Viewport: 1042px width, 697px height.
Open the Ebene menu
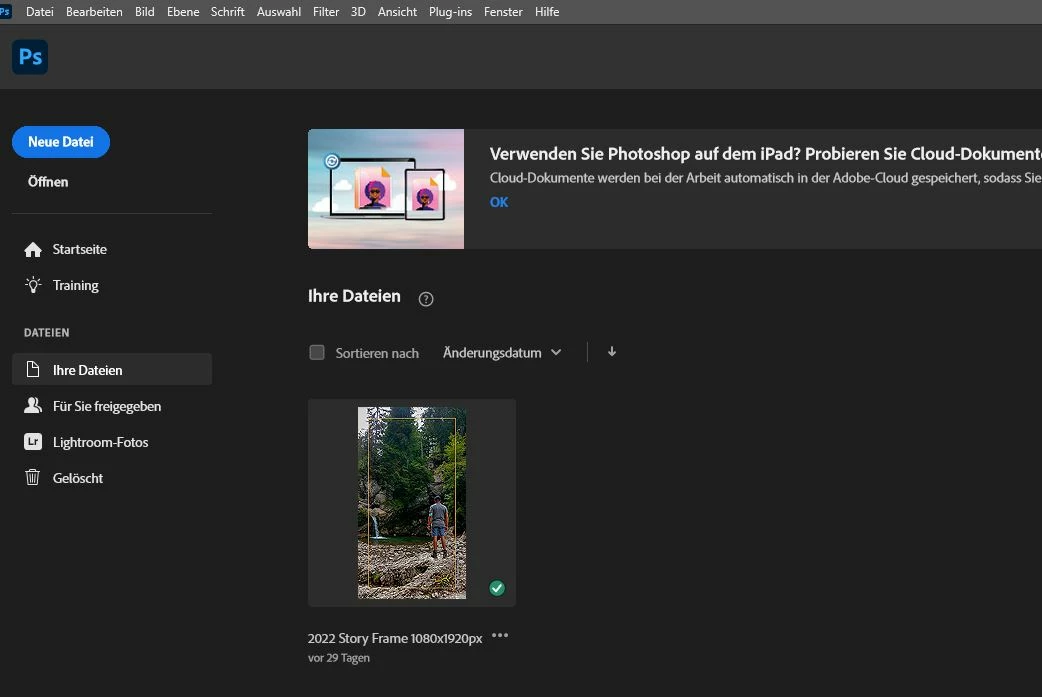(x=183, y=12)
